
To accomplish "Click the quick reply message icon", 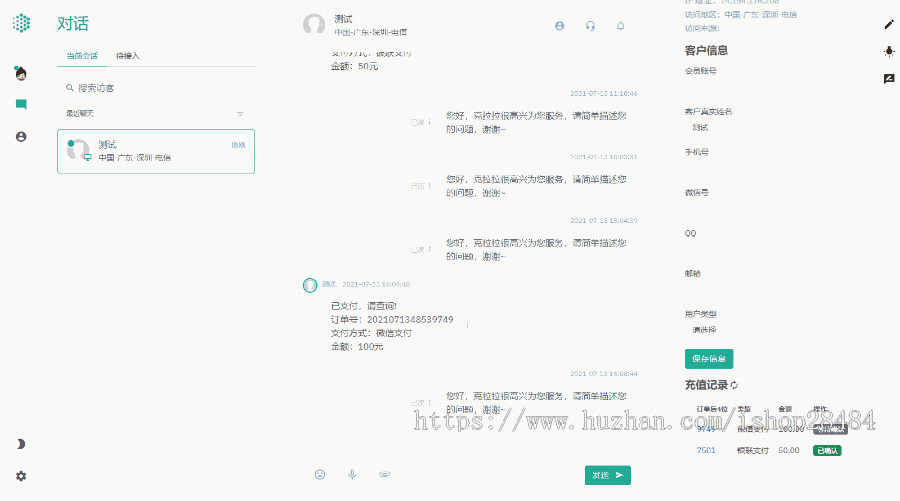I will pos(889,79).
